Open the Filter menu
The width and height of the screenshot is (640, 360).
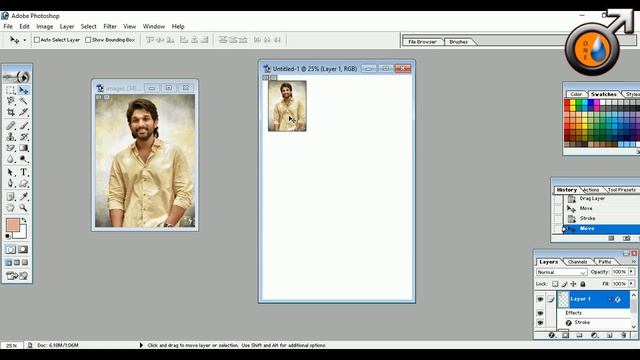coord(110,27)
